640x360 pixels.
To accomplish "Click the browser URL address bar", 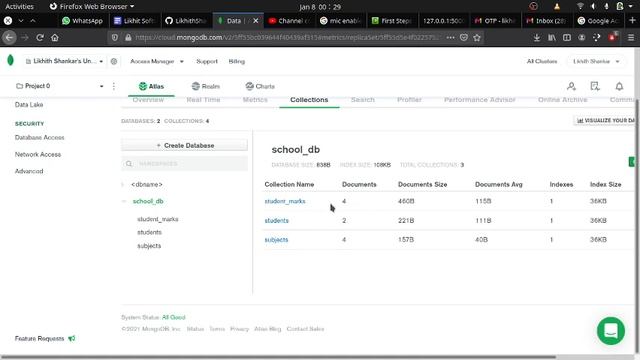I will [x=287, y=38].
